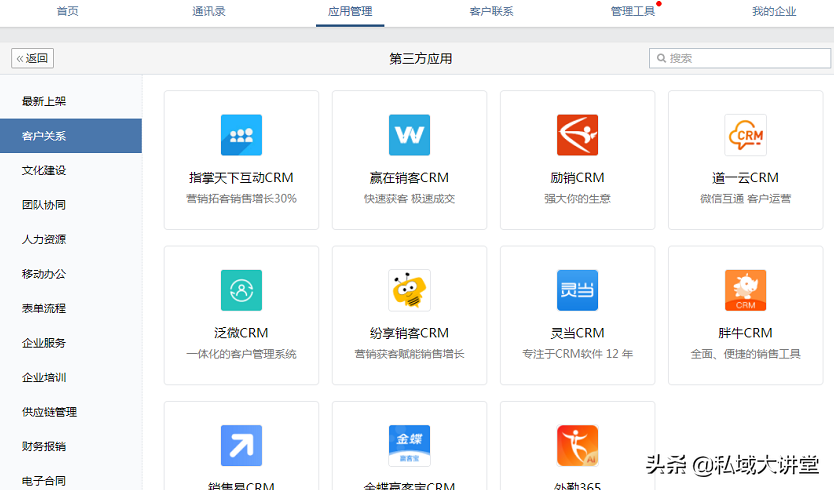
Task: Click the 返回 back button
Action: 32,59
